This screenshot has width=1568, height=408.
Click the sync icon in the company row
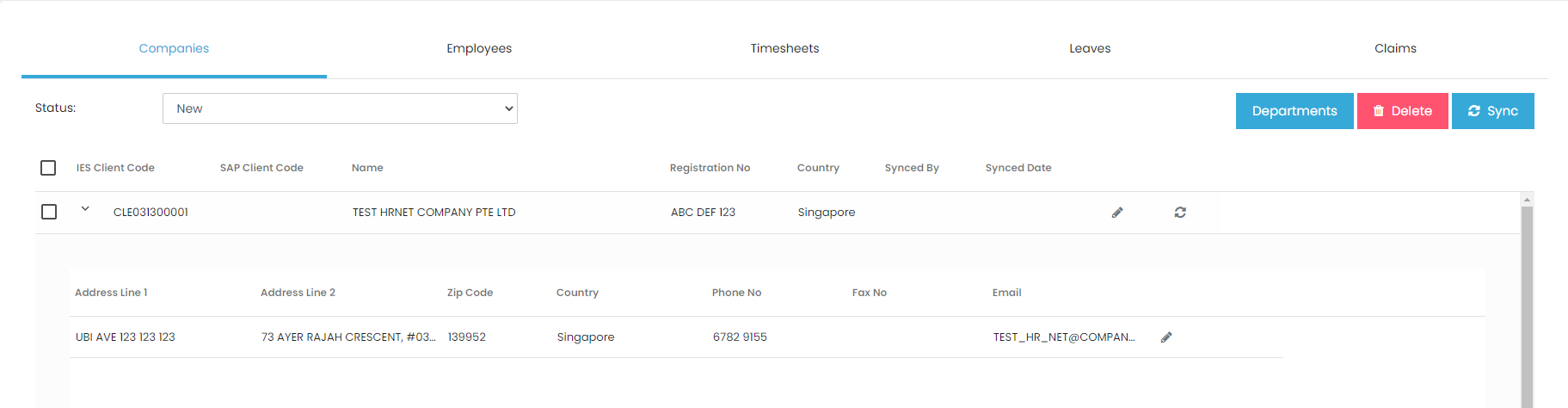pos(1180,213)
